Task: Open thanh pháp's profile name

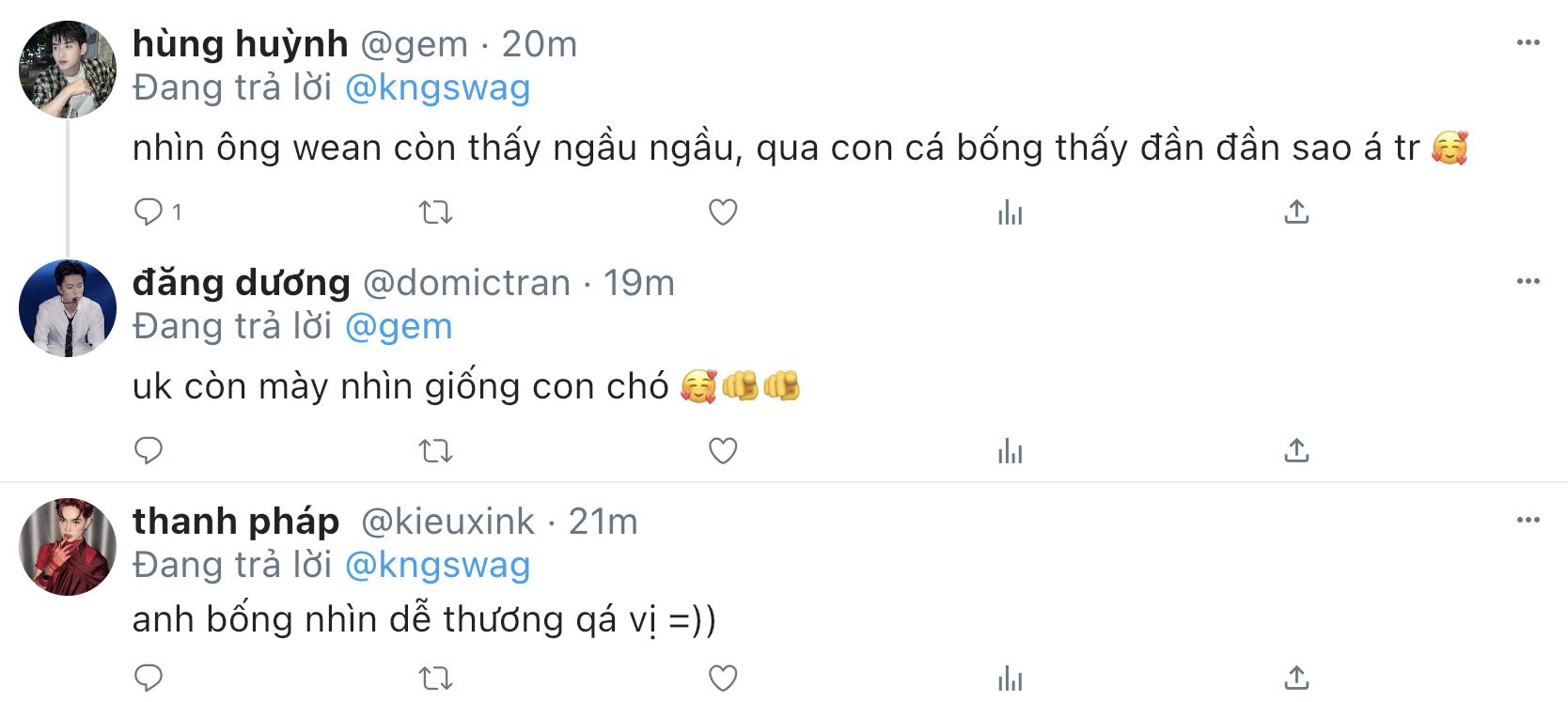Action: (236, 521)
